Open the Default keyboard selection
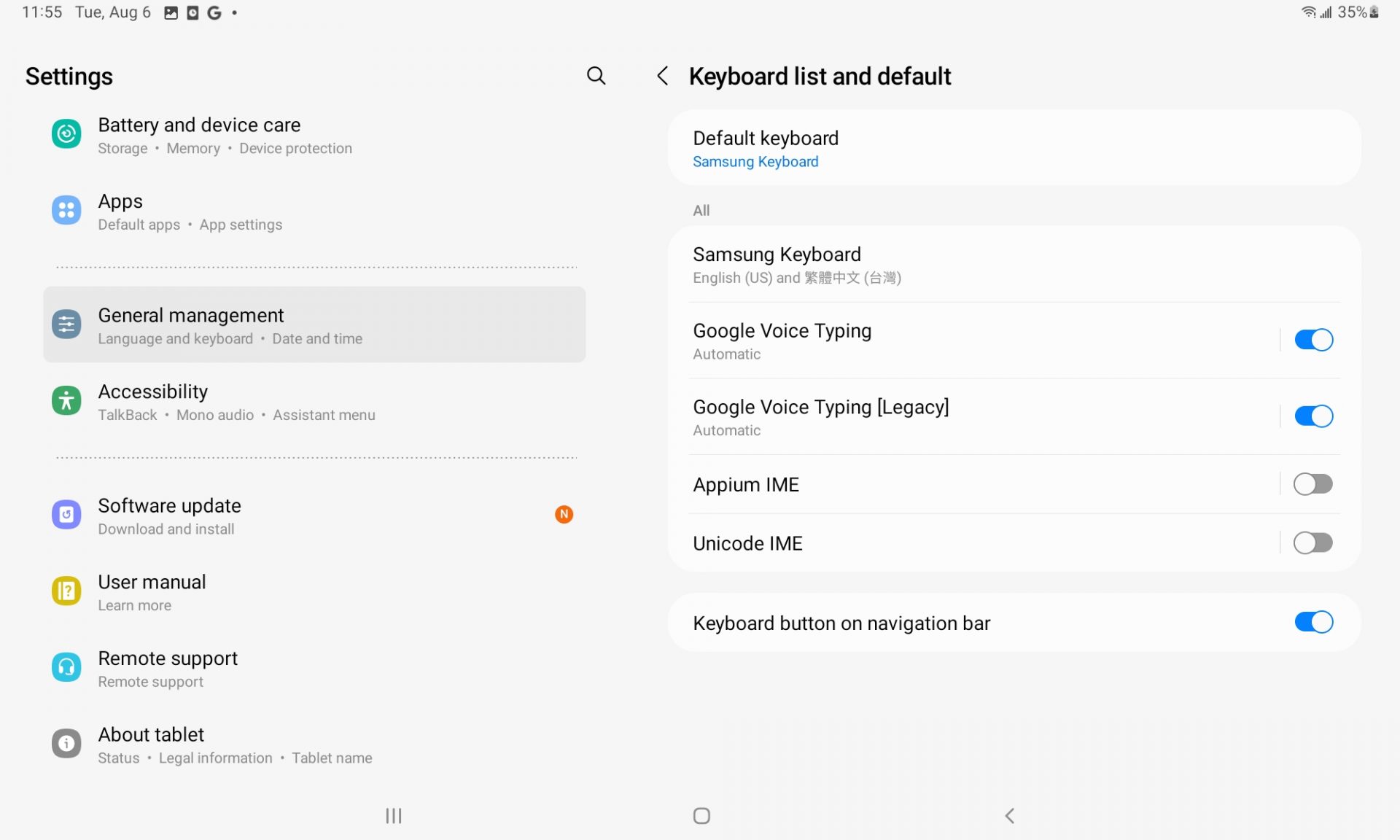Image resolution: width=1400 pixels, height=840 pixels. (1014, 149)
